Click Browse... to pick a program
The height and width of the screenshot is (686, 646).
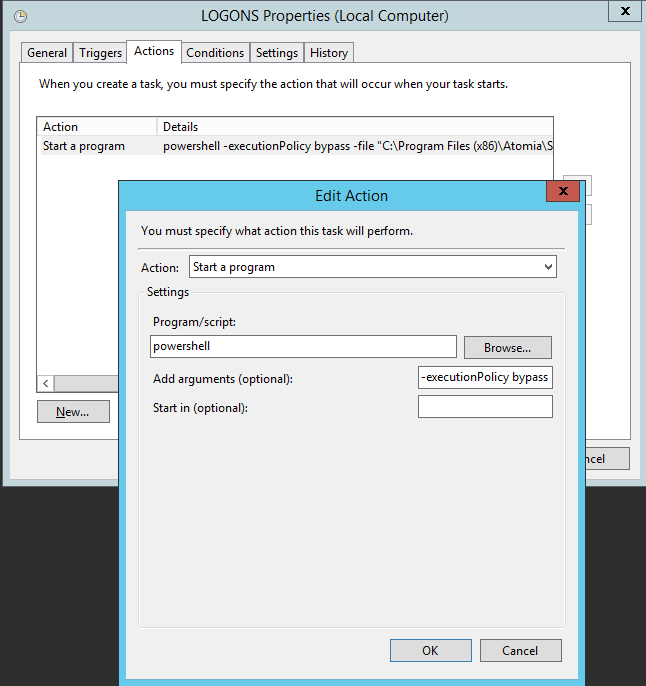507,347
